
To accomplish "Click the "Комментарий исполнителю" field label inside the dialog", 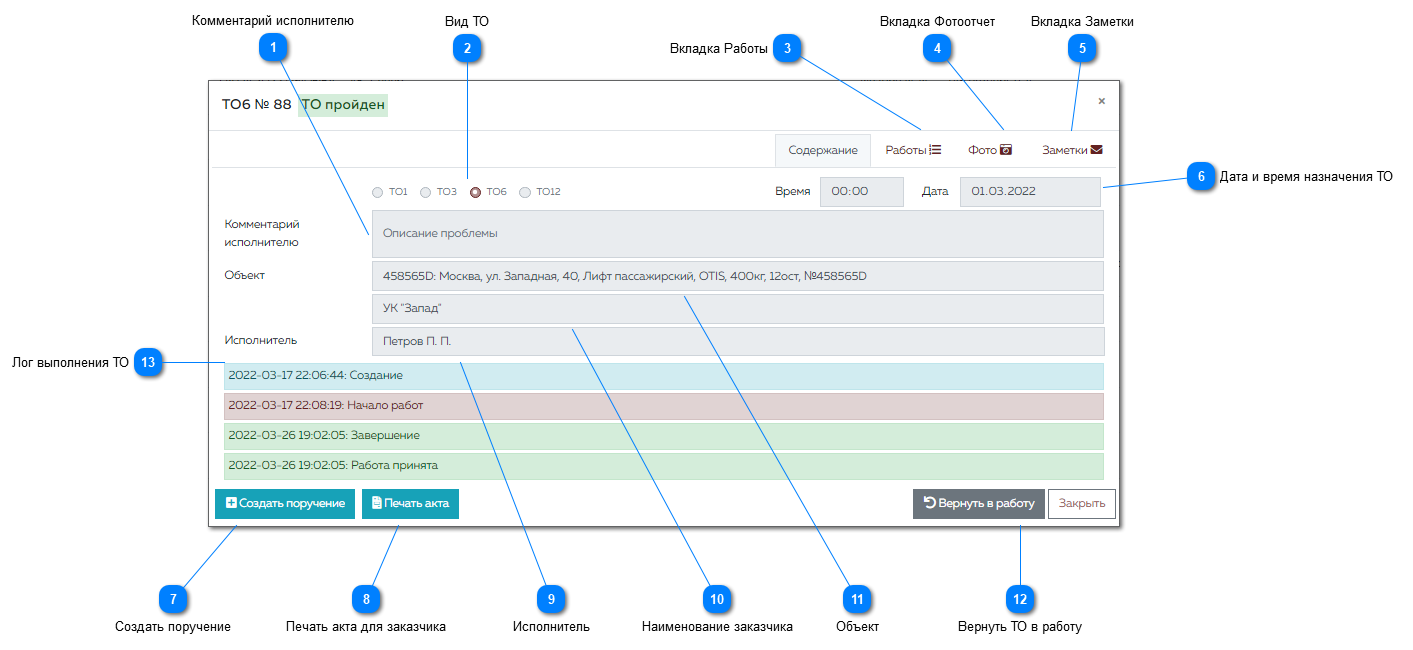I will pos(262,233).
